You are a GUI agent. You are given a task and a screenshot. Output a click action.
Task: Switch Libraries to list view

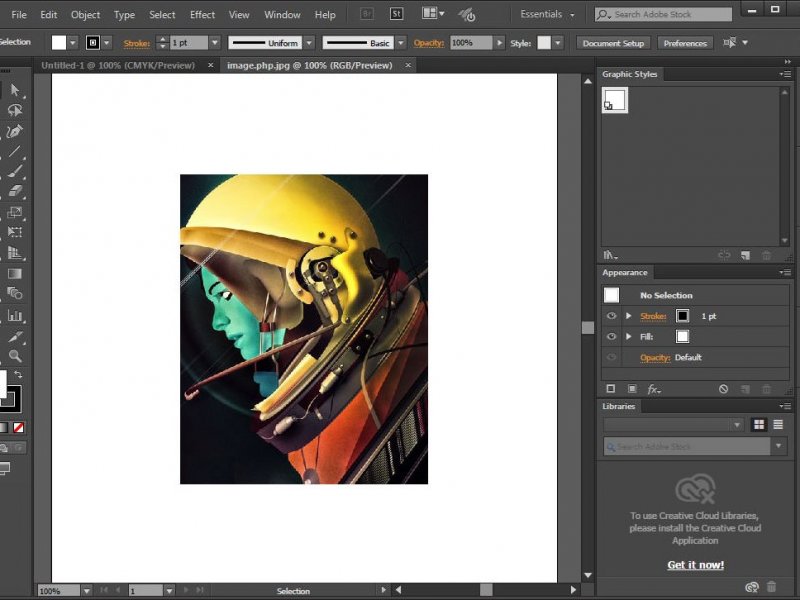[778, 424]
